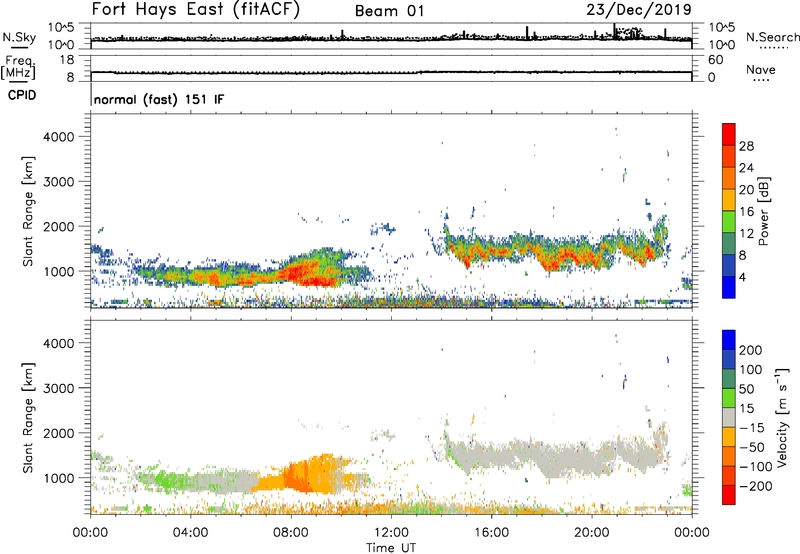This screenshot has width=800, height=554.
Task: Click the 'Nave' legend label
Action: pos(760,70)
